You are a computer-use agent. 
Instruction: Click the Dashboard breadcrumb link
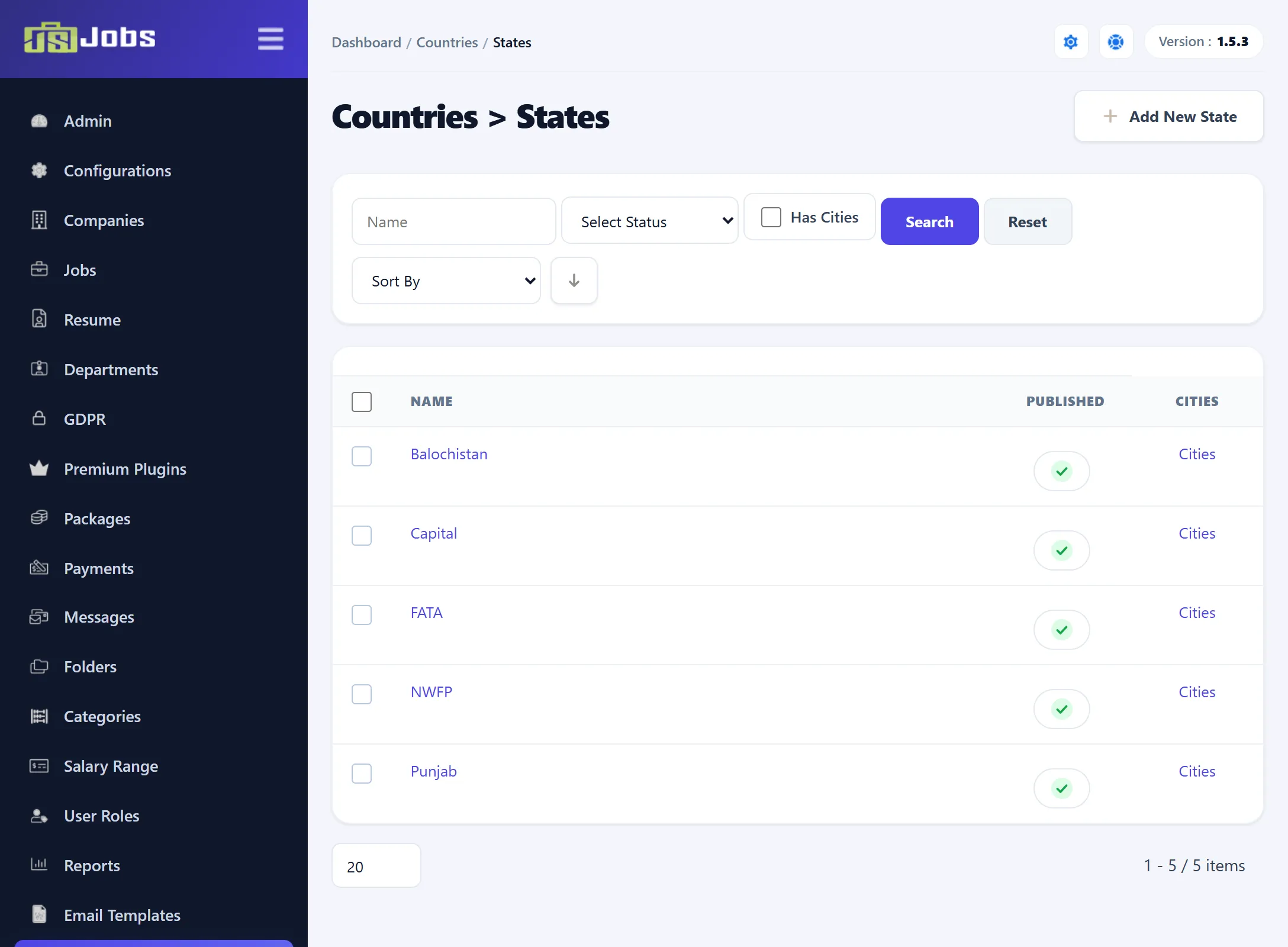pos(366,42)
